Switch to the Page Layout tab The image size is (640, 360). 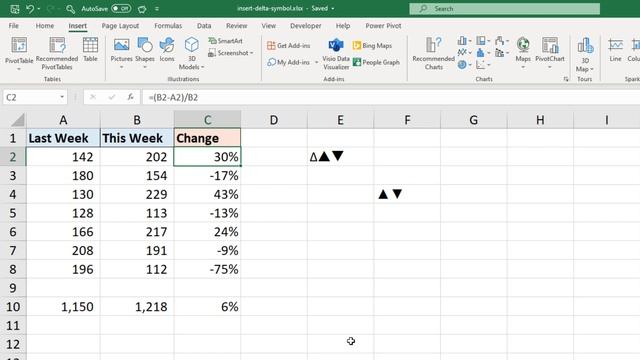click(x=120, y=26)
